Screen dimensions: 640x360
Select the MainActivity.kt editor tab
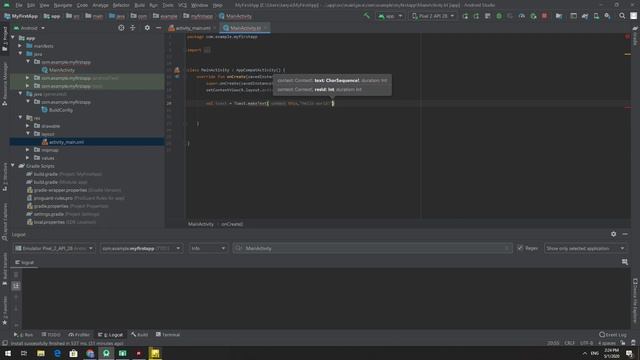(245, 28)
